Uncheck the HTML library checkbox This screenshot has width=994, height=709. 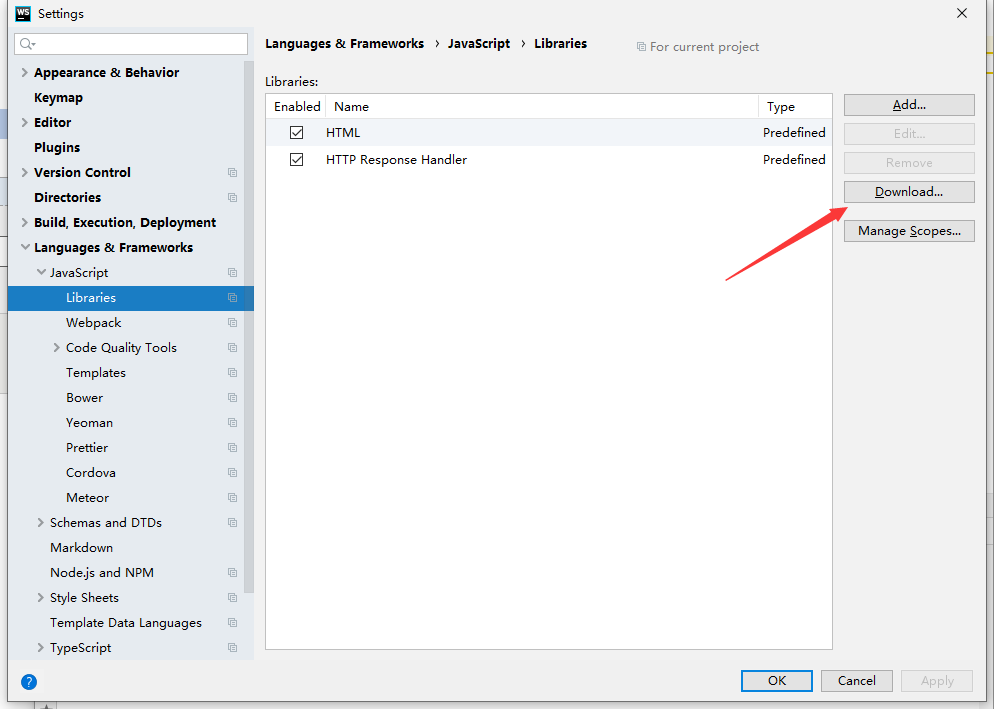(297, 133)
